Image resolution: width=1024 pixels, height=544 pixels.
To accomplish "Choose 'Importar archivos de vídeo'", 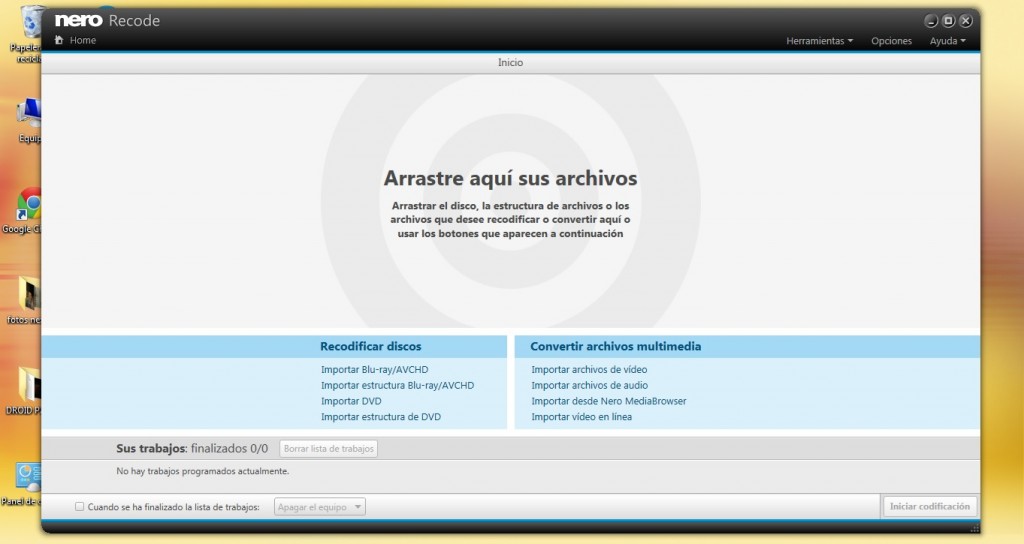I will pyautogui.click(x=589, y=370).
